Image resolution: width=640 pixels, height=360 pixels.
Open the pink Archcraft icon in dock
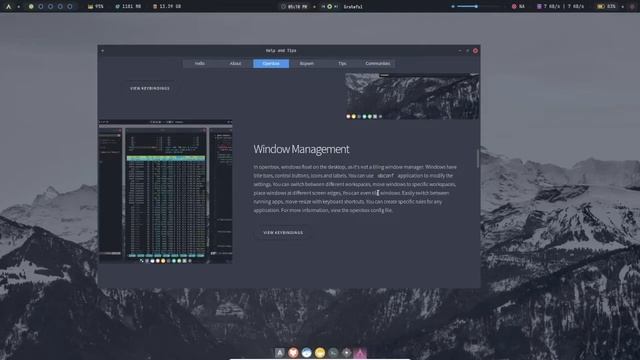[x=360, y=352]
